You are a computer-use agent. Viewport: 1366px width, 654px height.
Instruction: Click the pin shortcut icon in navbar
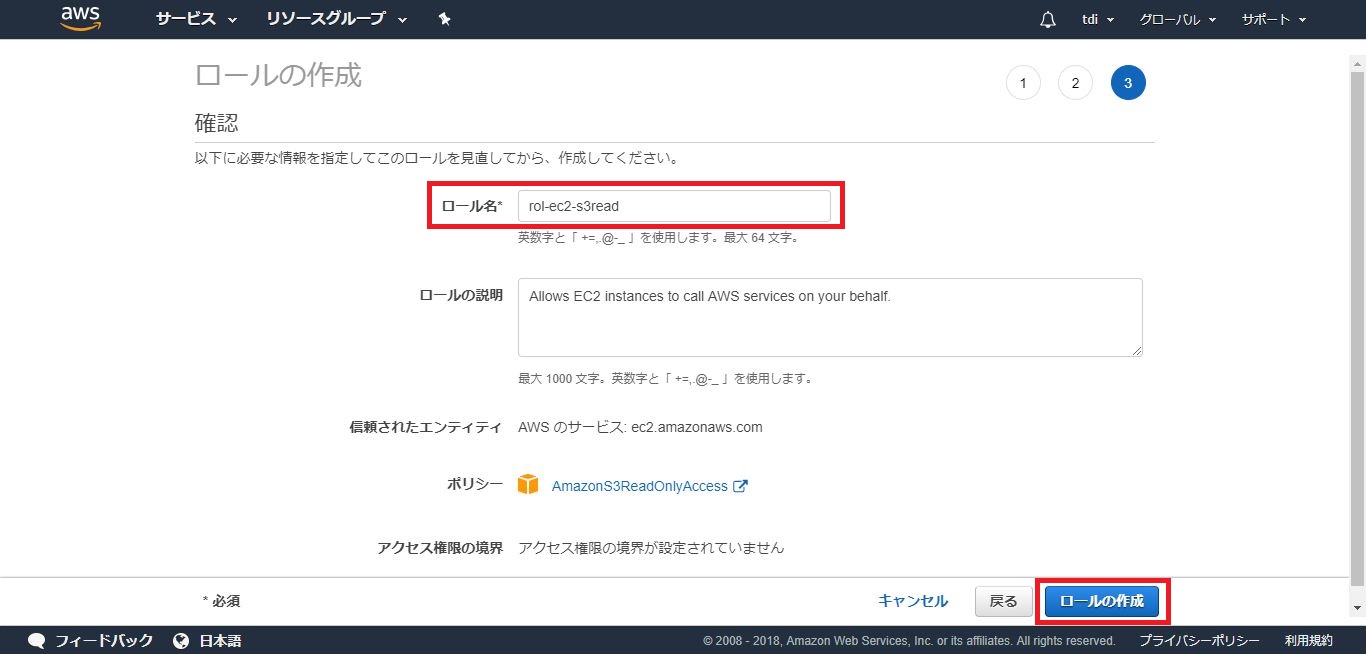444,19
